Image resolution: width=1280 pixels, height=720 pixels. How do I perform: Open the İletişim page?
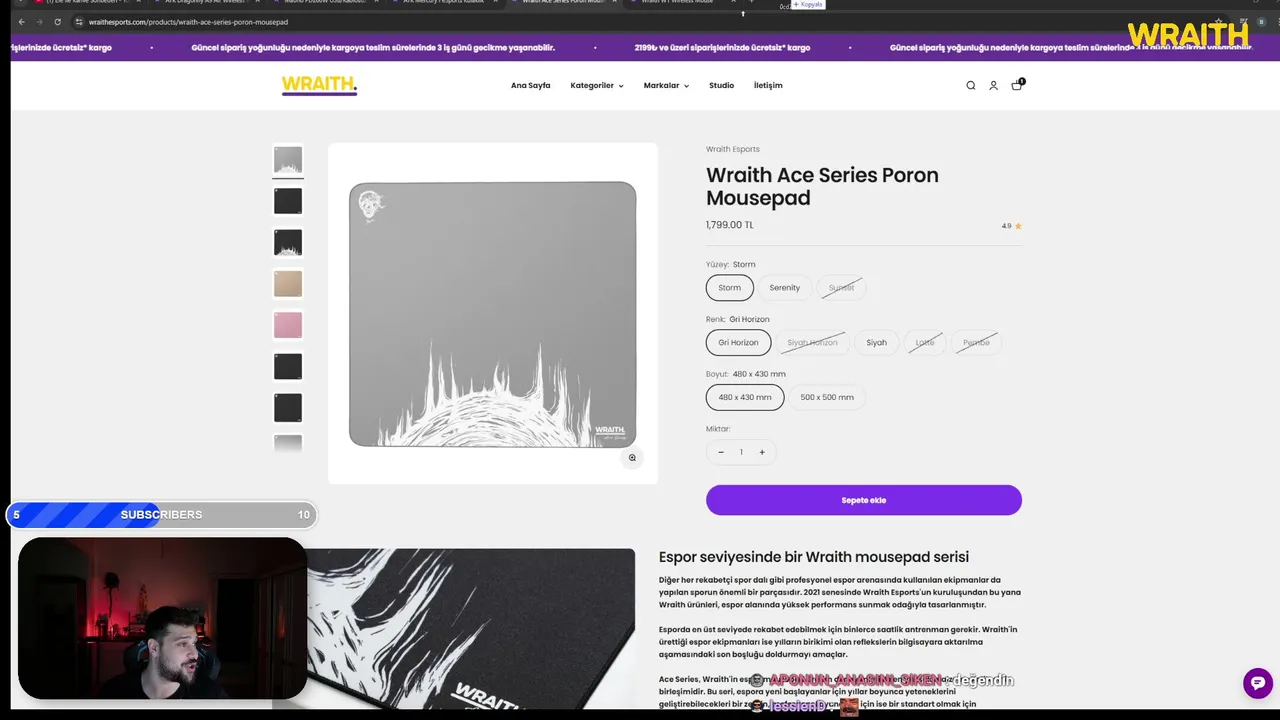(768, 86)
